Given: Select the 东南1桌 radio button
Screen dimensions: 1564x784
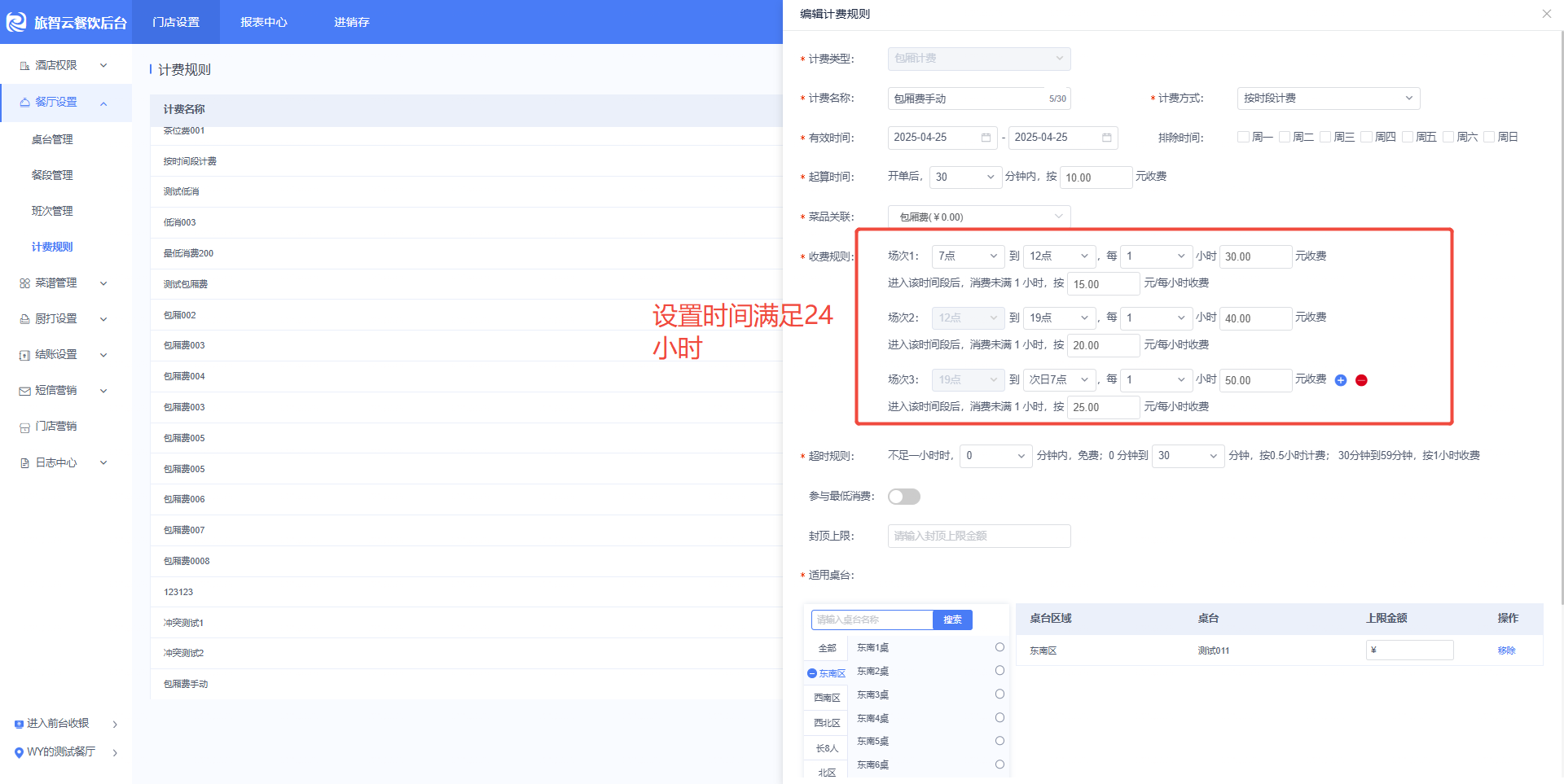Looking at the screenshot, I should 999,647.
